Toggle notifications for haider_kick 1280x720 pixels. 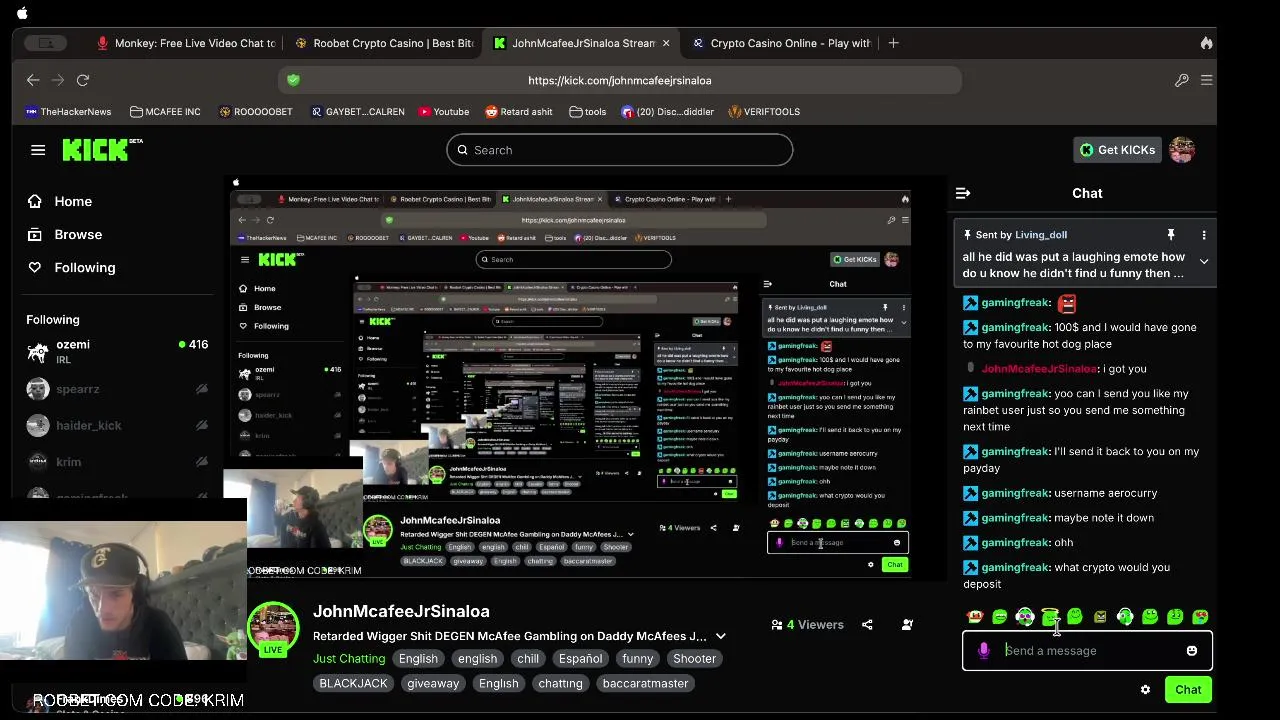(x=201, y=425)
